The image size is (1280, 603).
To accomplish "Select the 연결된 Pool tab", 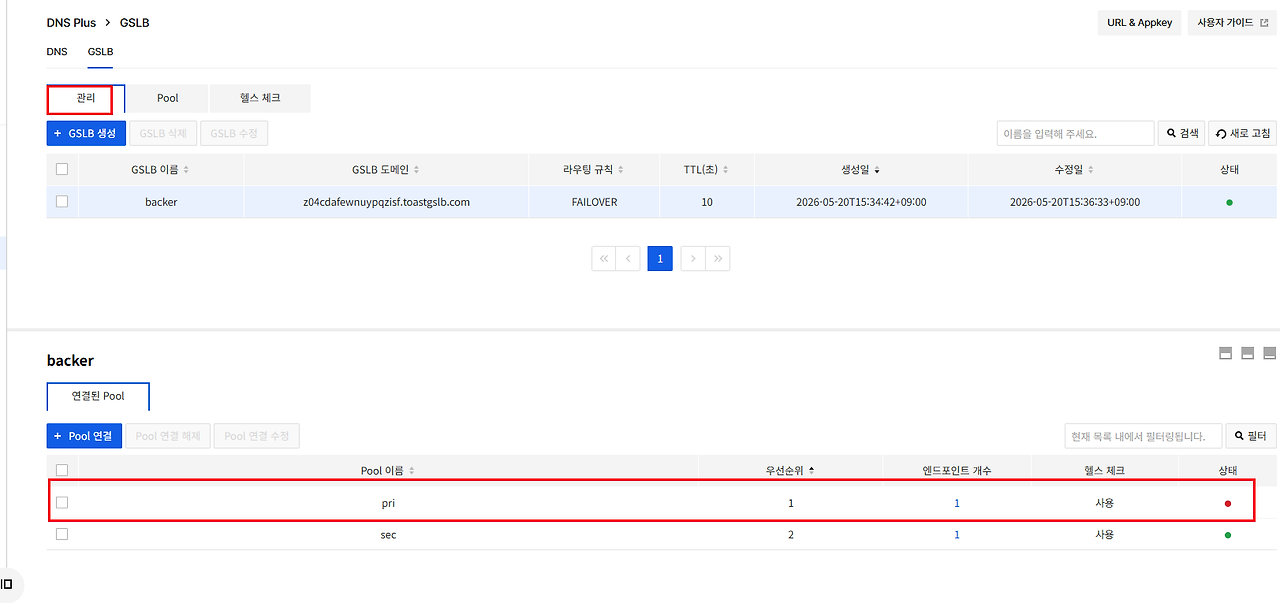I will pos(98,396).
